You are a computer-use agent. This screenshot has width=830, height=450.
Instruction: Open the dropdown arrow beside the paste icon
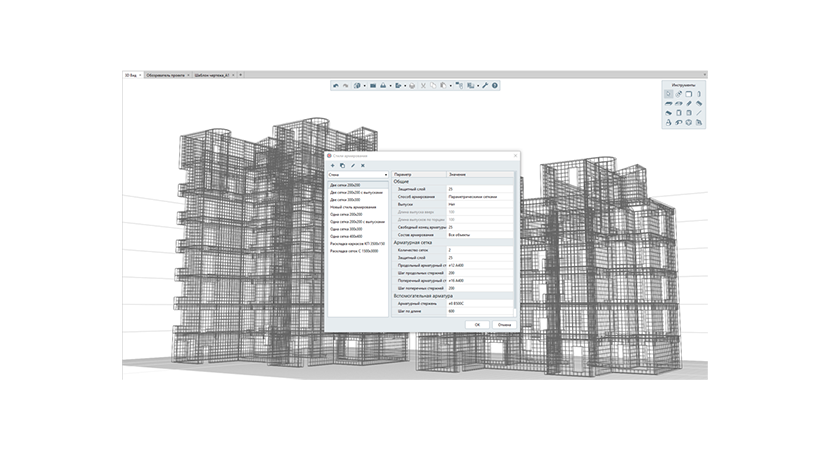coord(450,86)
